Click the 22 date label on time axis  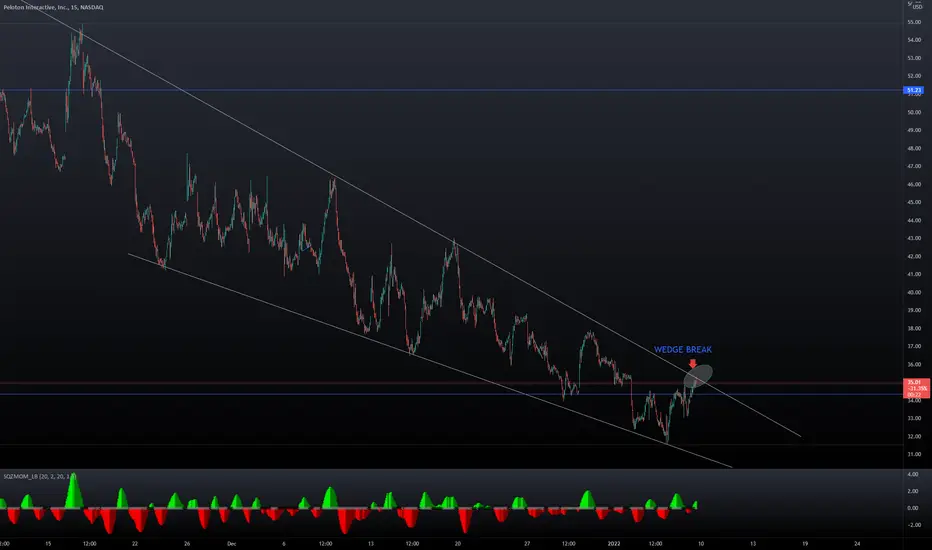pos(135,543)
